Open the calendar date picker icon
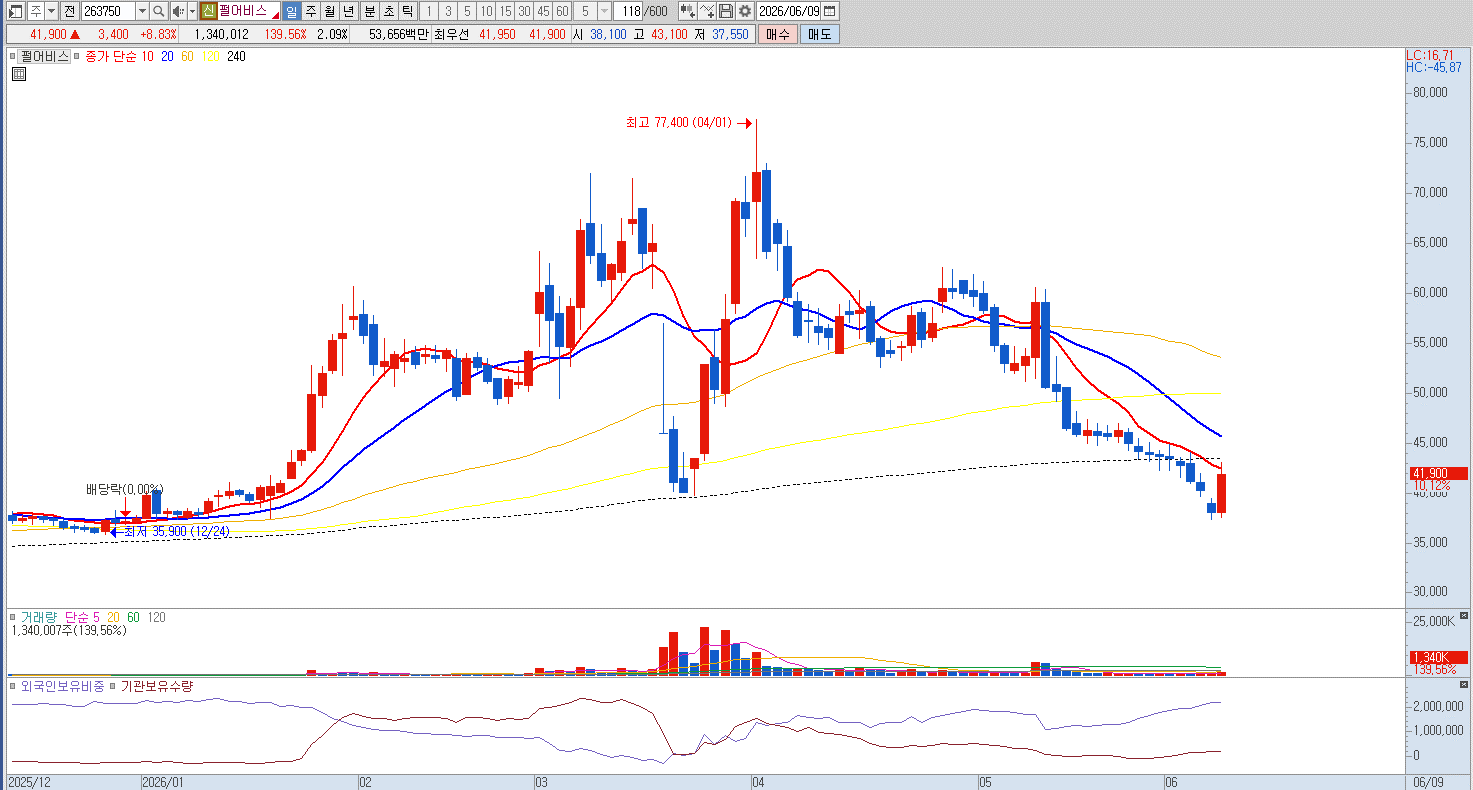1473x790 pixels. (830, 11)
